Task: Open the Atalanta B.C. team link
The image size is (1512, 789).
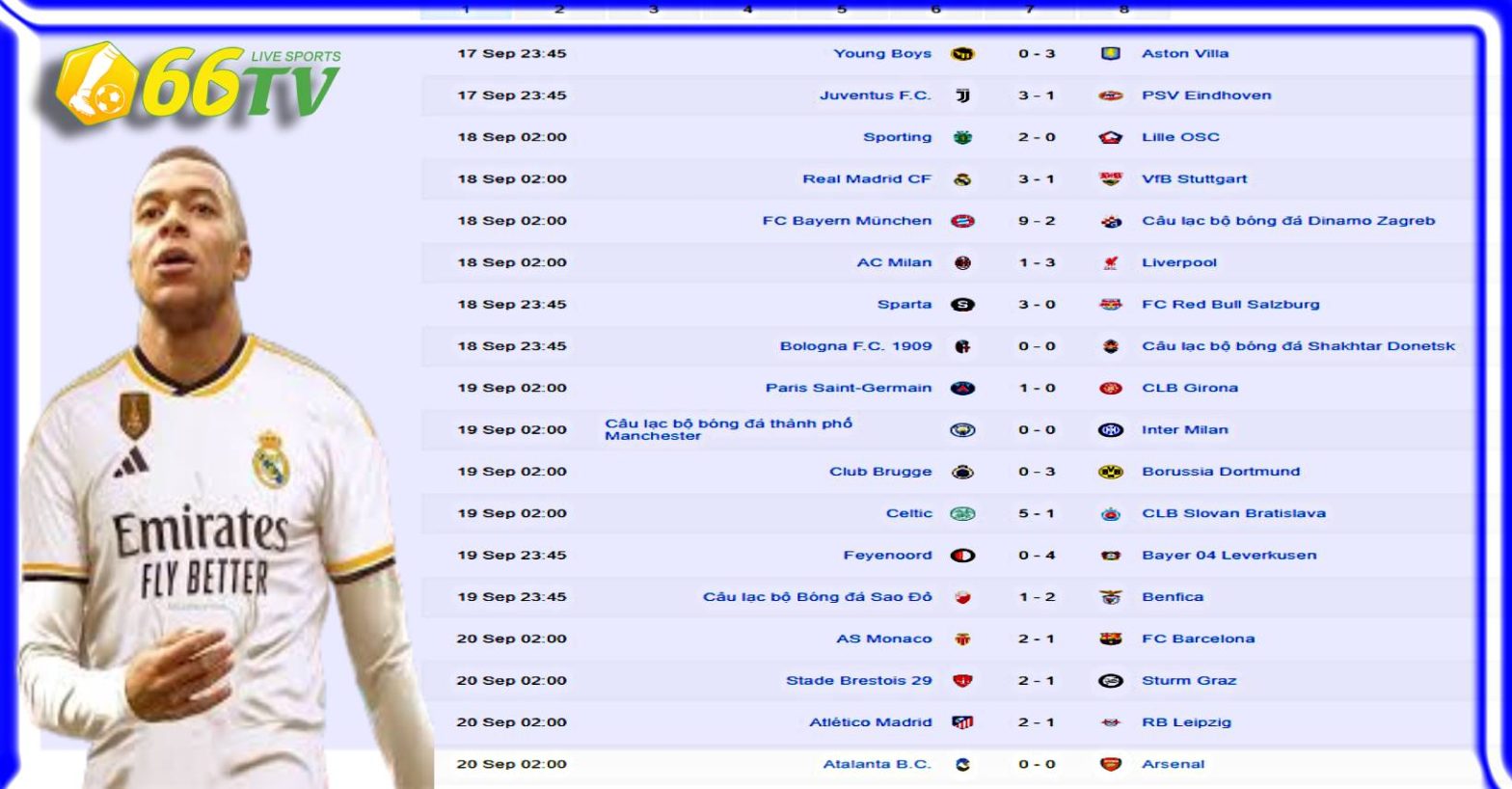Action: 877,764
